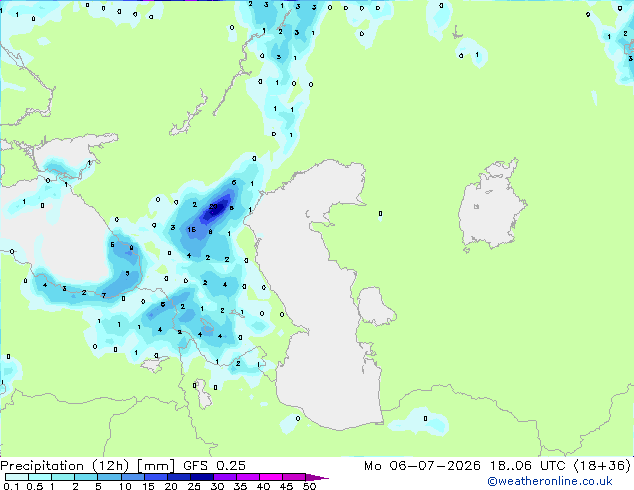This screenshot has height=490, width=634.
Task: Click the "Precipitation (12h)" title text
Action: (x=65, y=466)
